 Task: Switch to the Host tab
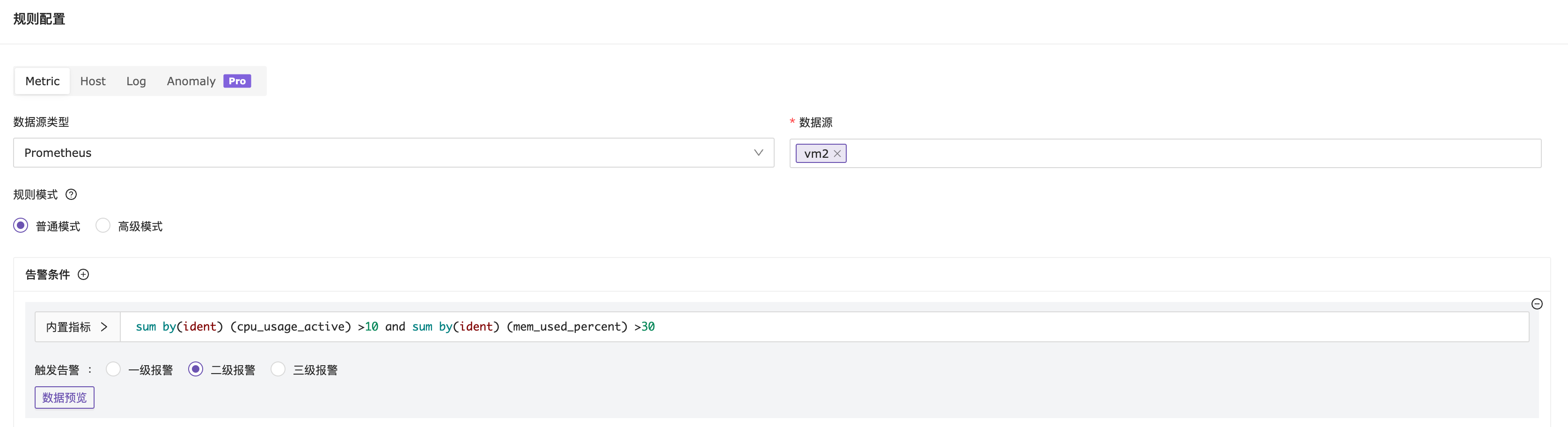93,81
